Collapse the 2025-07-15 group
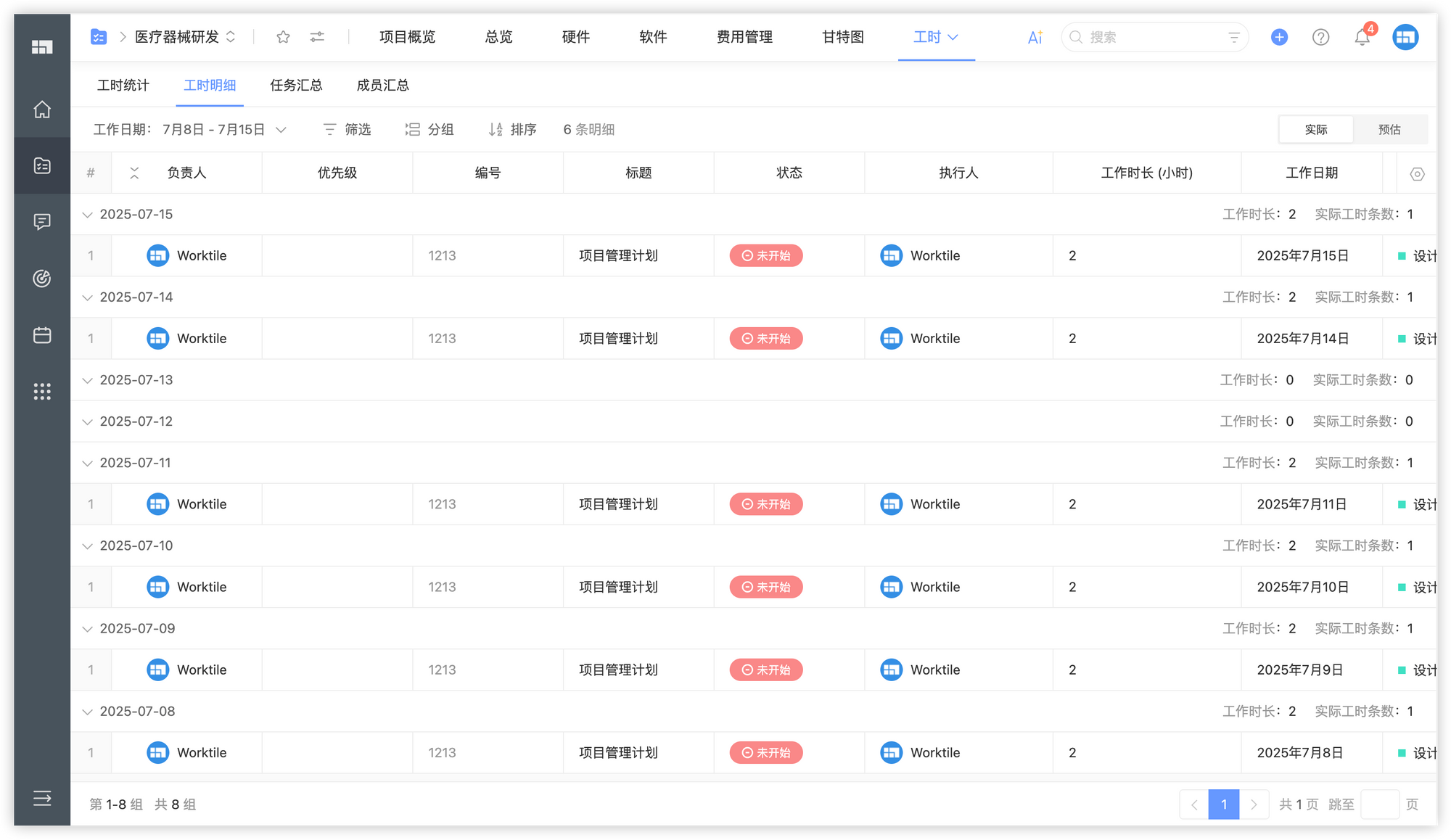1451x840 pixels. [87, 215]
